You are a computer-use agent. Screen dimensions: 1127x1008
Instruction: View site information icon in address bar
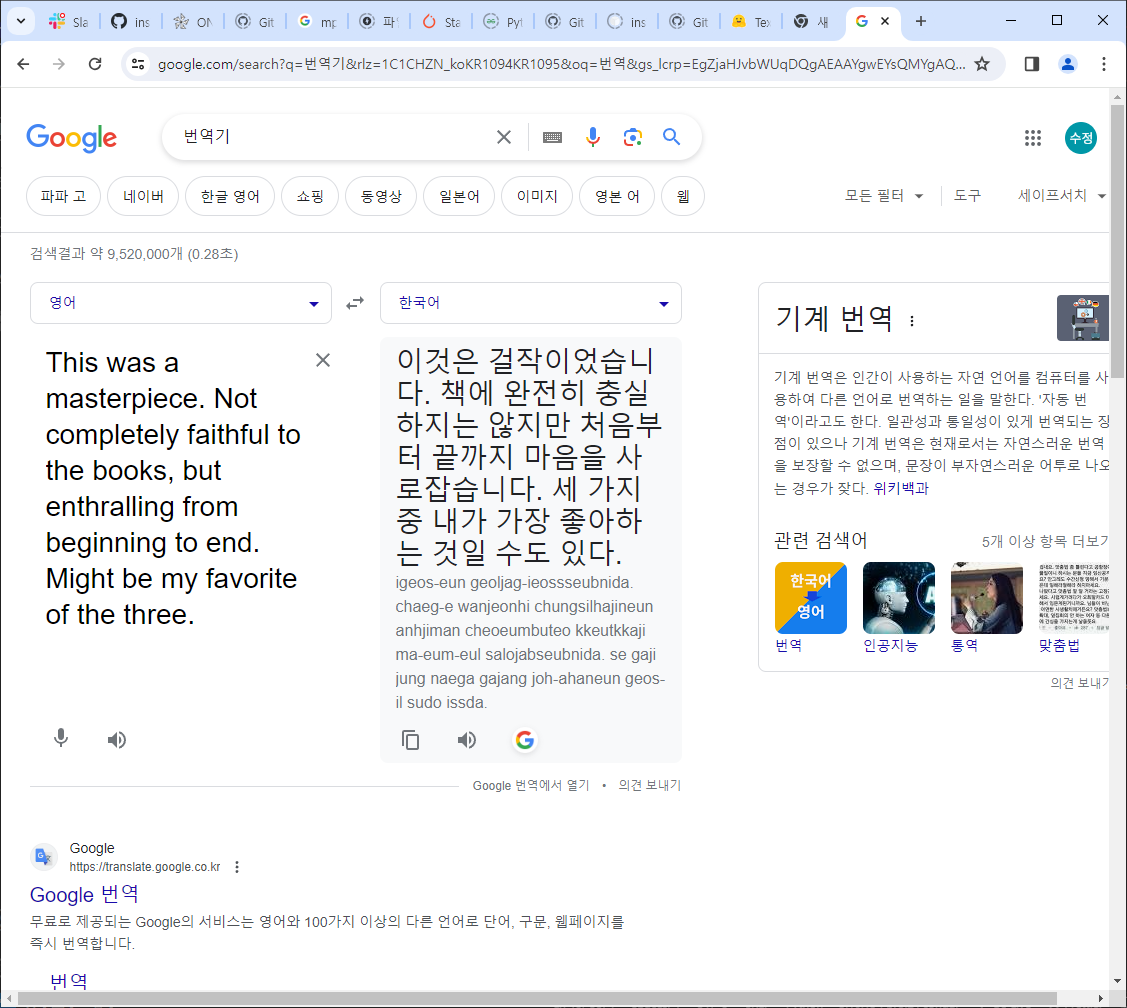click(x=138, y=64)
